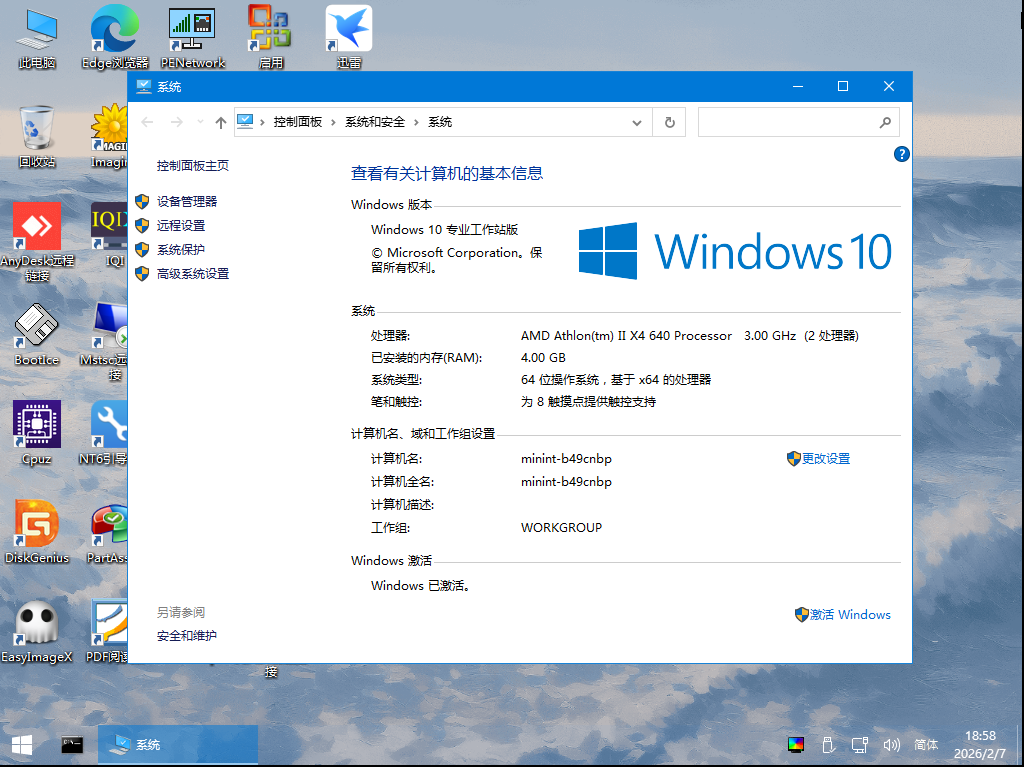Go back to 控制面板主页
The image size is (1024, 767).
pos(194,166)
